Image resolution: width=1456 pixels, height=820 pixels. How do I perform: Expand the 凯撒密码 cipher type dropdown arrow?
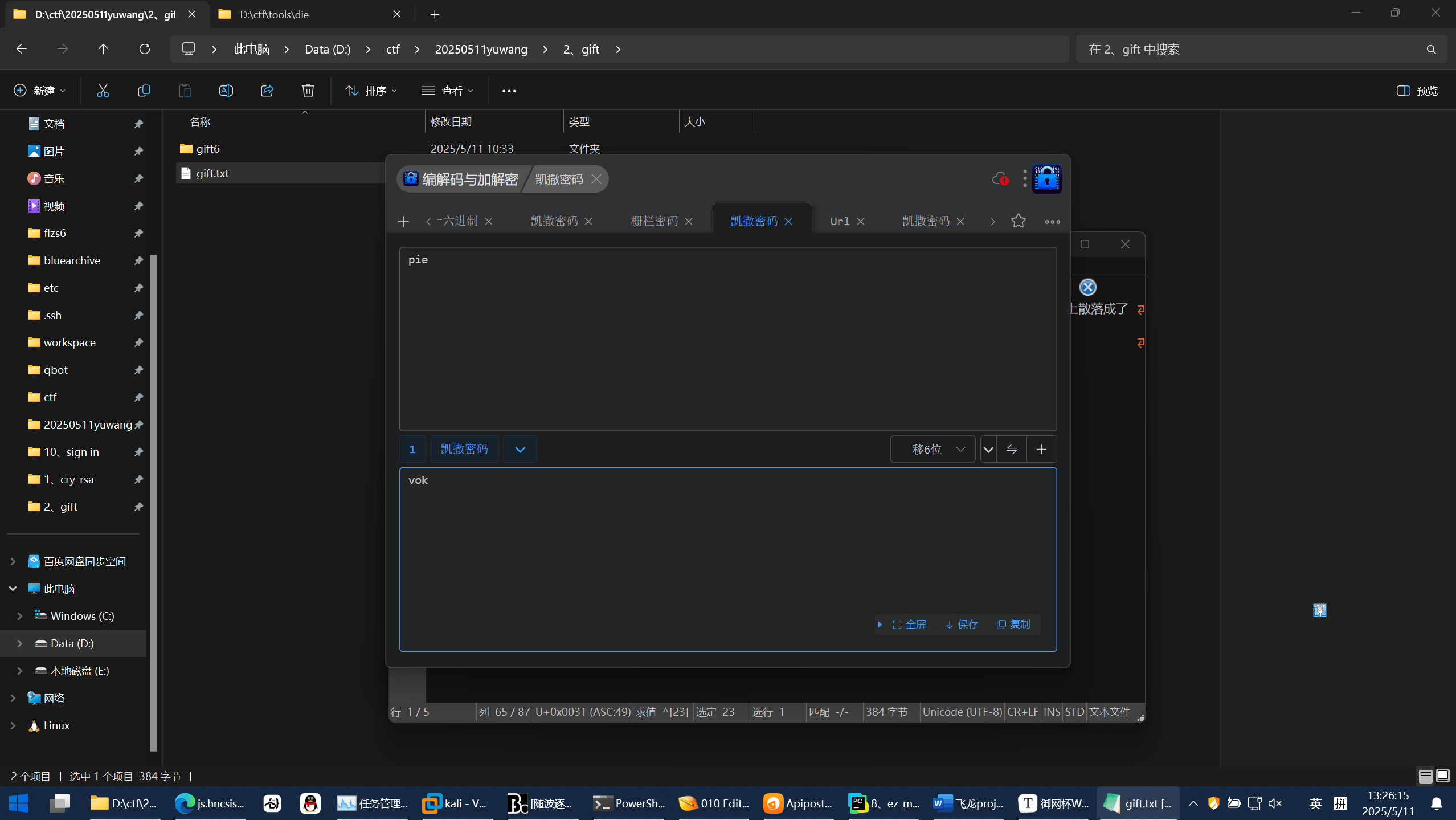[520, 449]
